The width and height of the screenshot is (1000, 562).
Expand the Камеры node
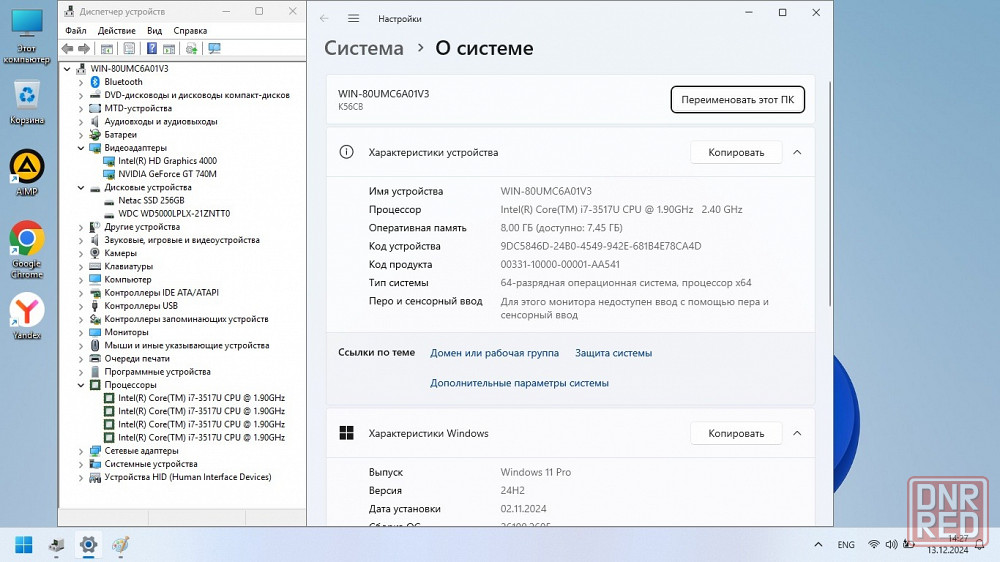(81, 253)
